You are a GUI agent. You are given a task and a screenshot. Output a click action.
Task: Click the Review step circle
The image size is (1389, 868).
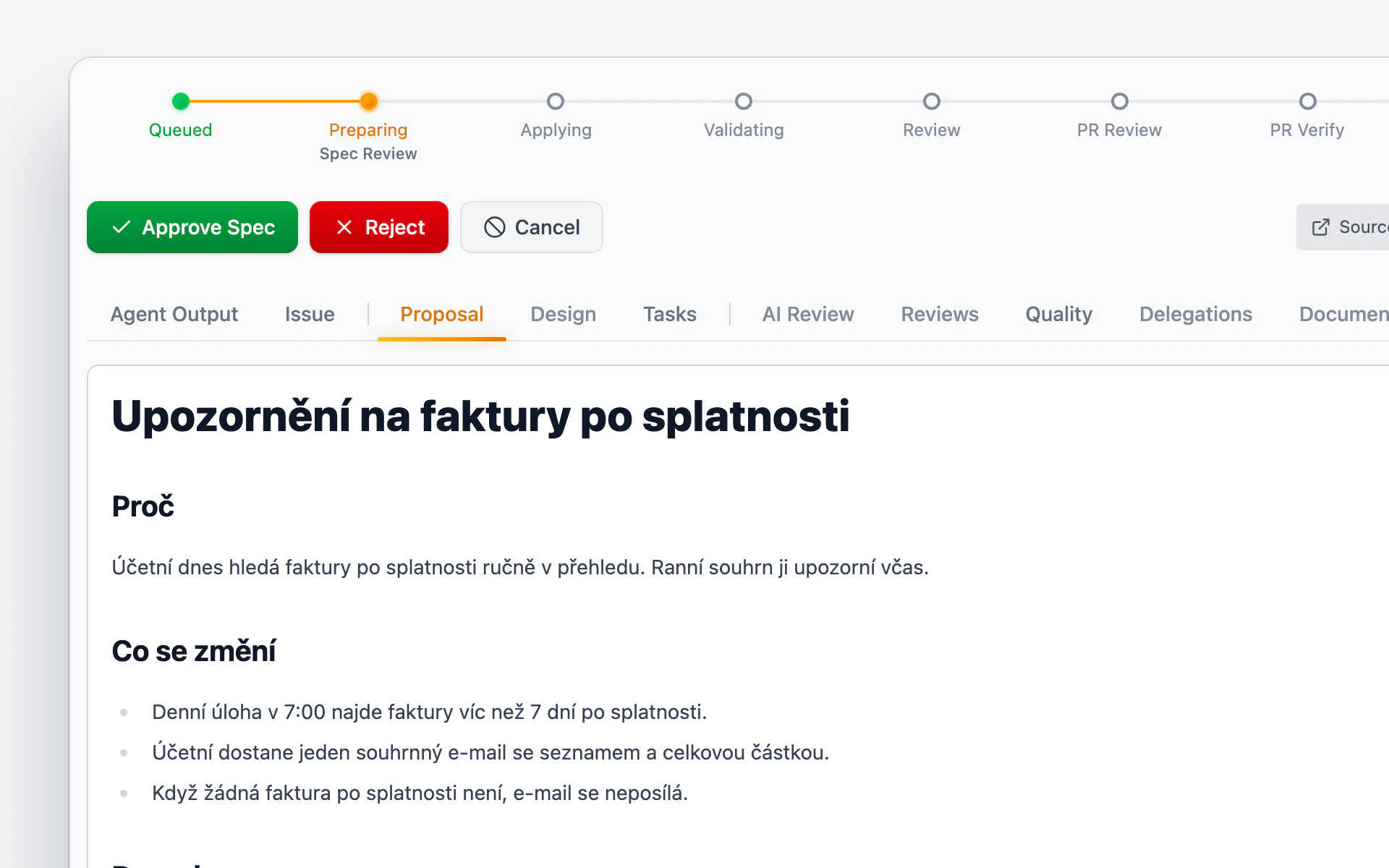(932, 101)
